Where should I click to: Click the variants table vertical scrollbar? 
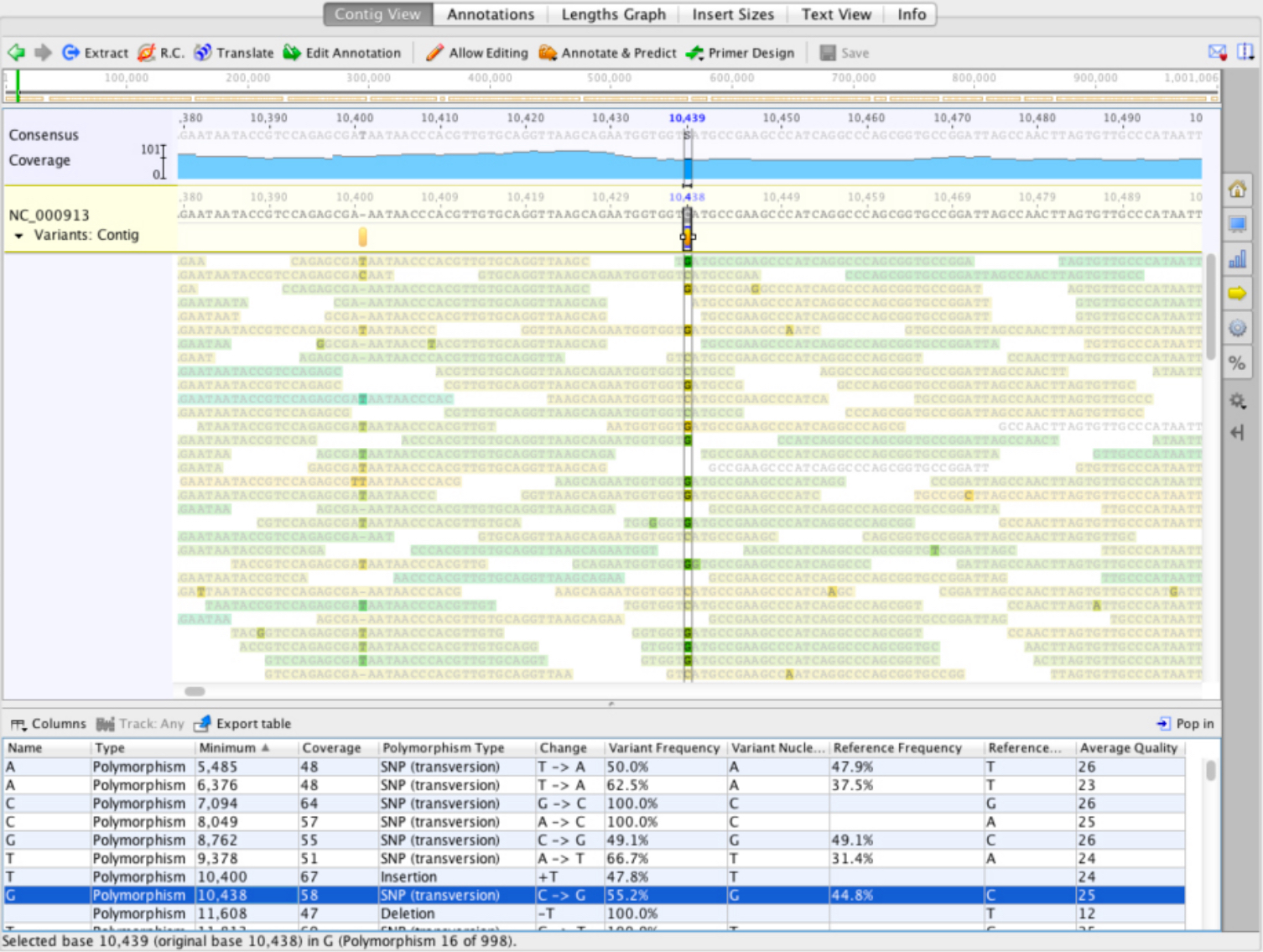(1210, 771)
